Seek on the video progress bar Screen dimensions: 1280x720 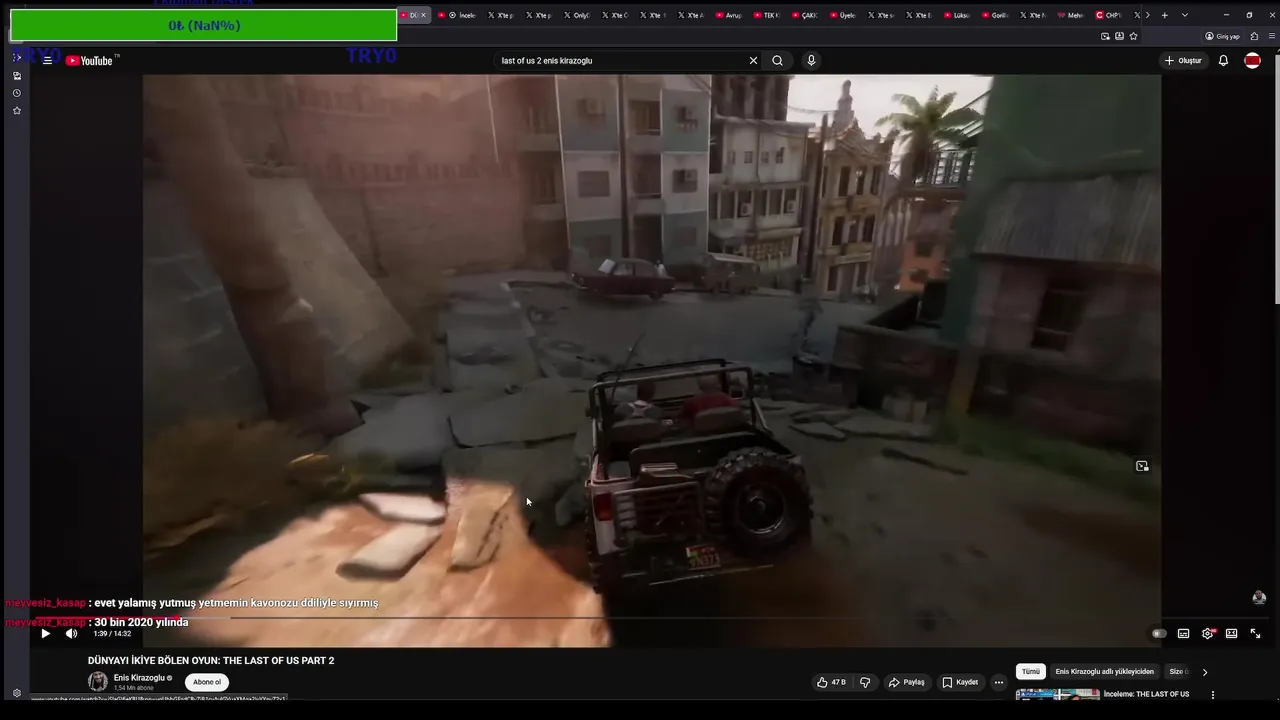652,618
